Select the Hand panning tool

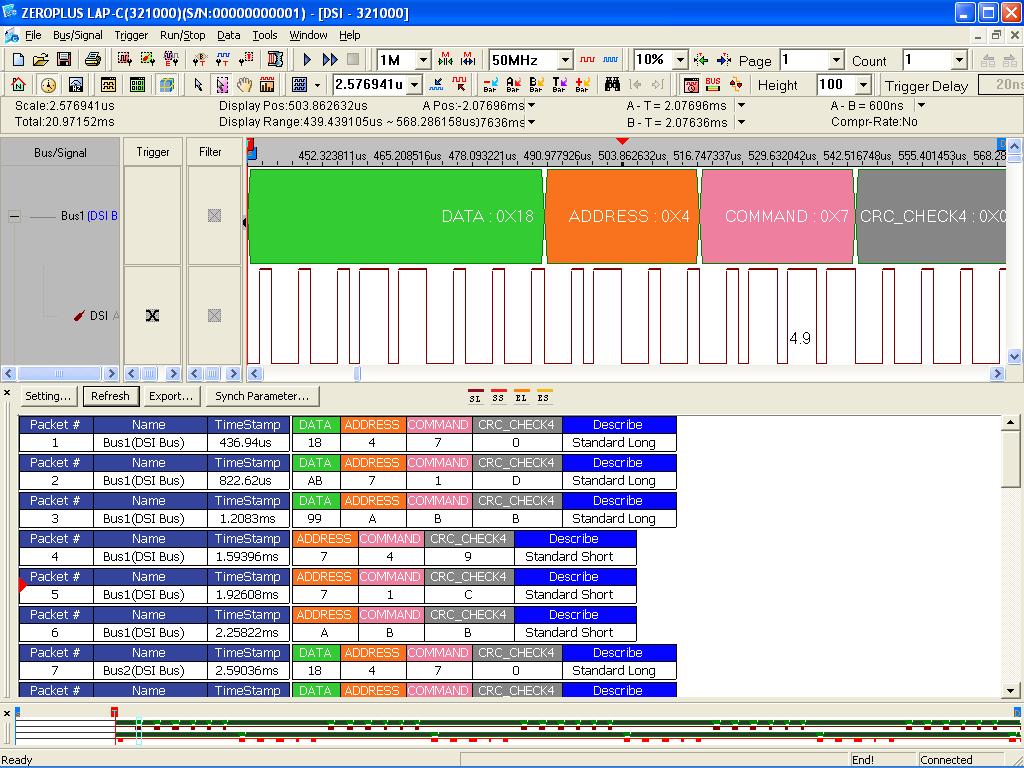(x=245, y=84)
